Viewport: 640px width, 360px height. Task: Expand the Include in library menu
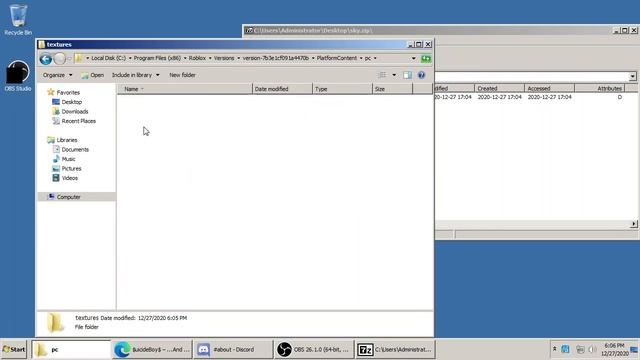click(x=136, y=75)
